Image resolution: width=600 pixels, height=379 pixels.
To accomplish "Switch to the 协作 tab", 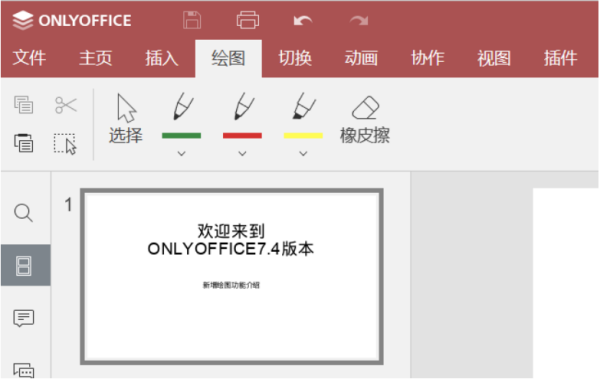I will point(428,58).
